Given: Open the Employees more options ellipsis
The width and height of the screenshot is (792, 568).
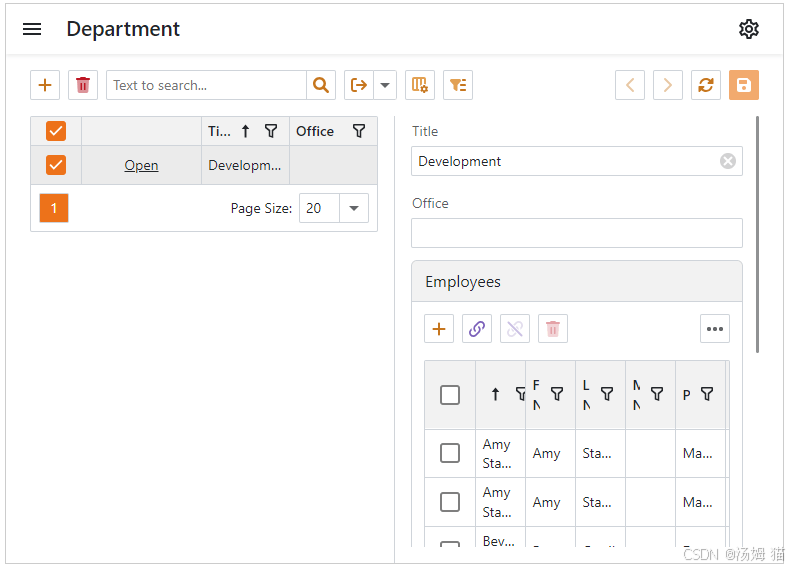Looking at the screenshot, I should point(715,329).
